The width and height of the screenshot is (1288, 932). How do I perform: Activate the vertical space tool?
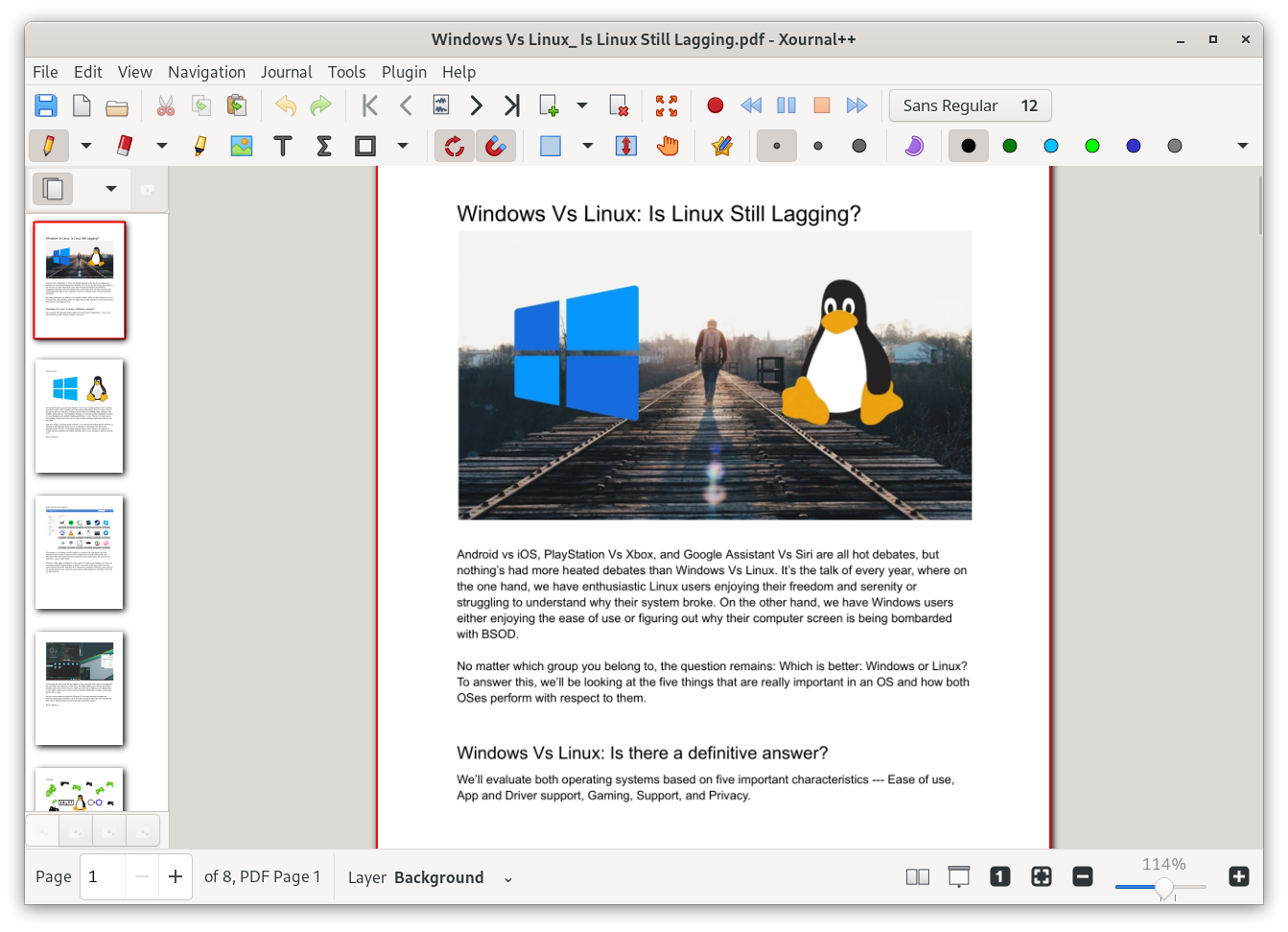[625, 145]
